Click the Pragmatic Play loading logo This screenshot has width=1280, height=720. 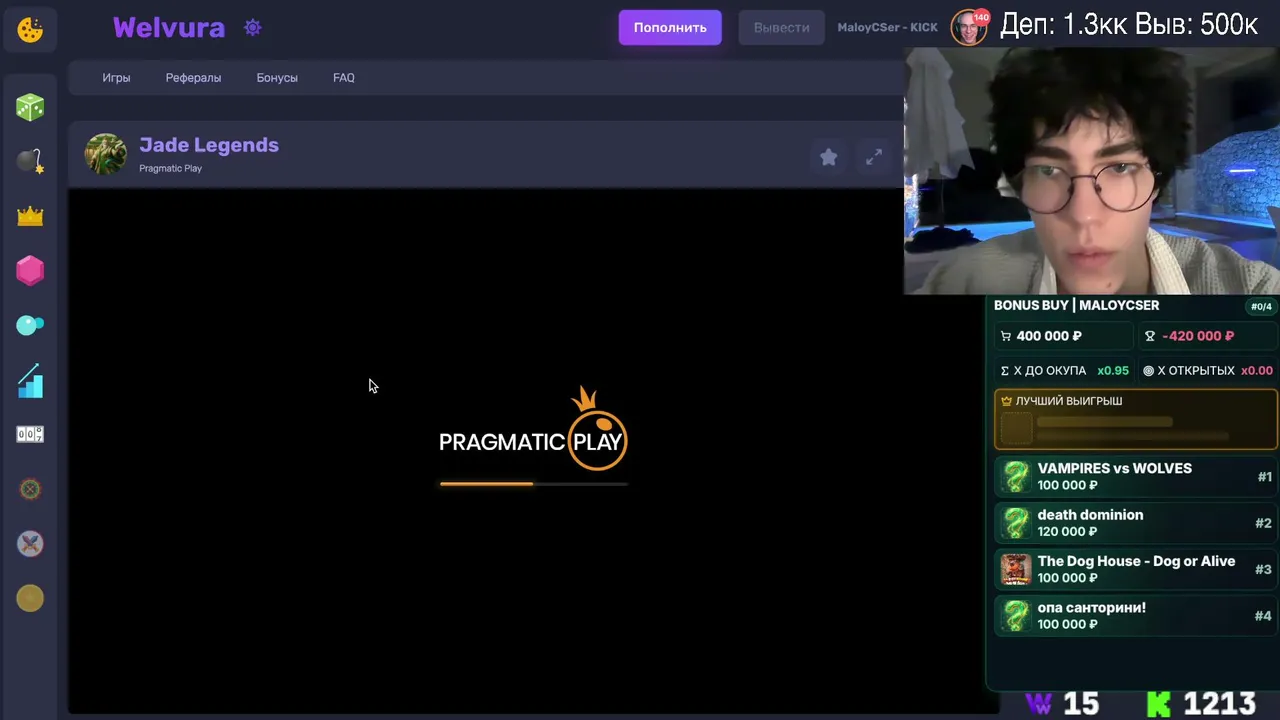tap(533, 430)
